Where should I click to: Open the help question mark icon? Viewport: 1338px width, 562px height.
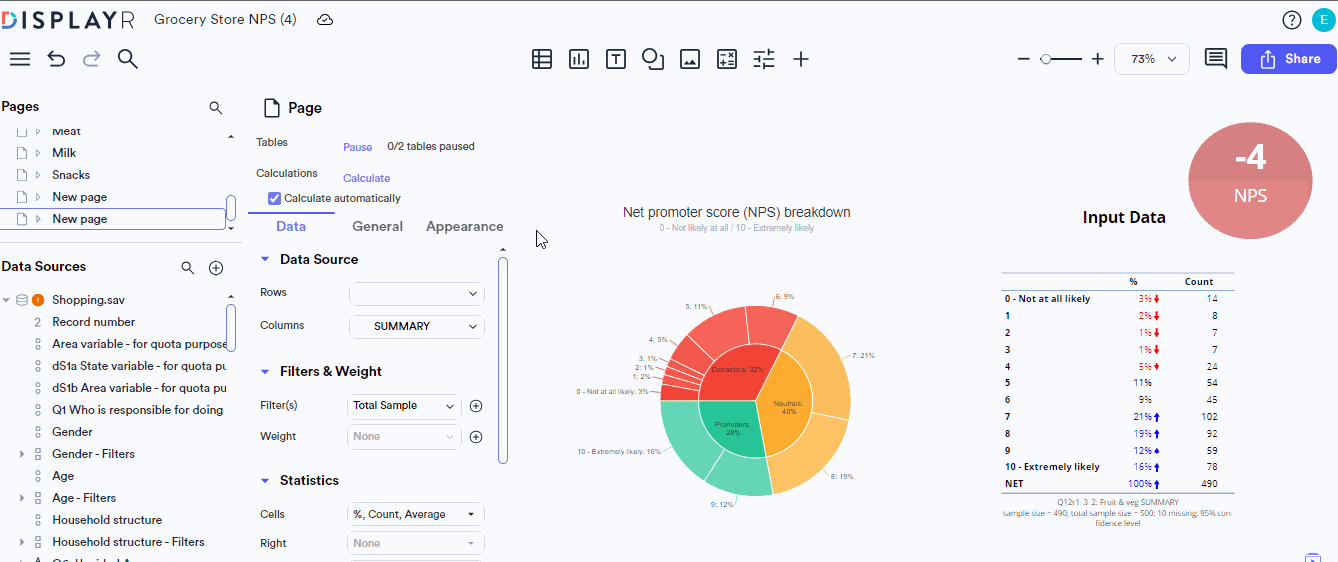click(1292, 20)
